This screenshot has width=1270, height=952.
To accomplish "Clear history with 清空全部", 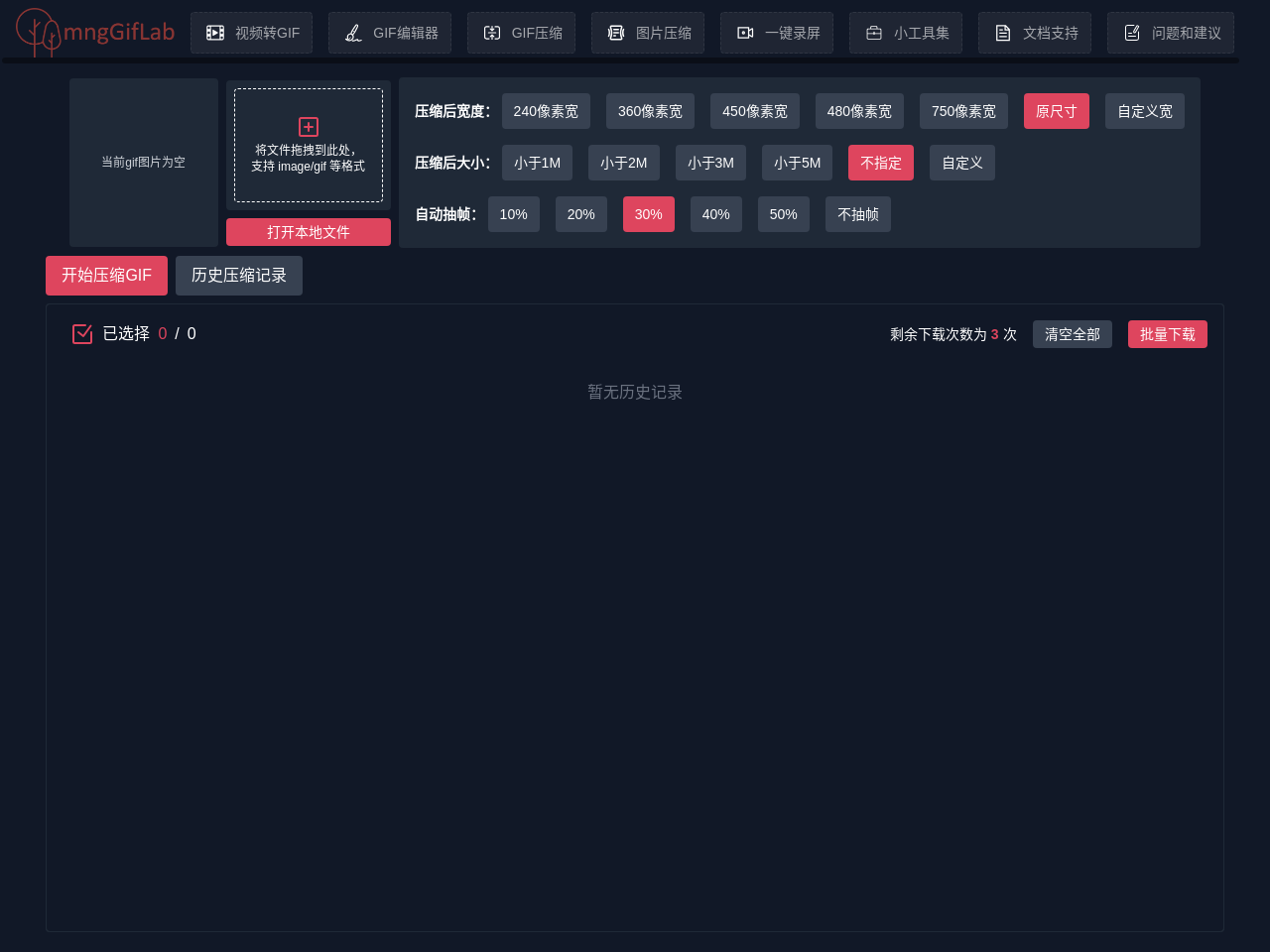I will click(x=1072, y=334).
